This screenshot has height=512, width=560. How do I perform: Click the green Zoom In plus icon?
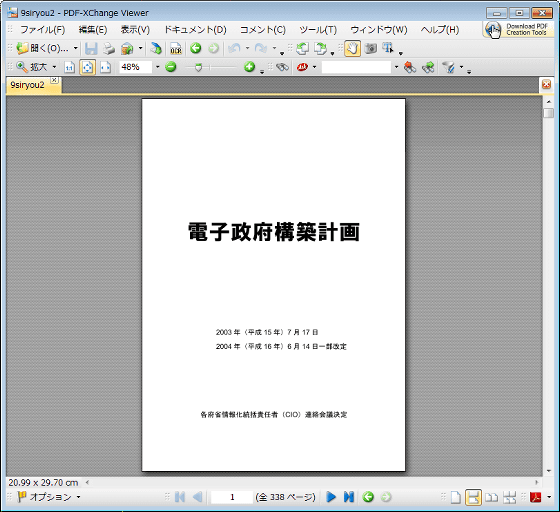pyautogui.click(x=249, y=67)
